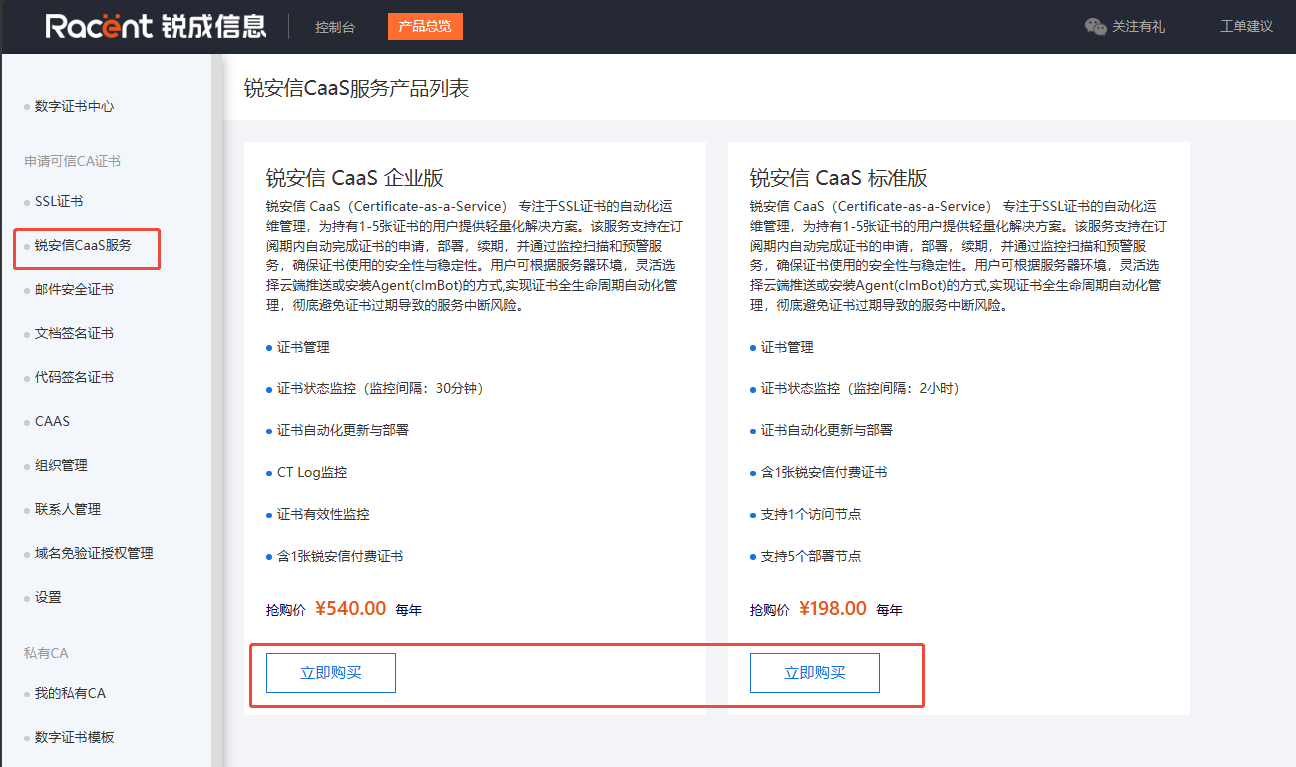The height and width of the screenshot is (767, 1296).
Task: Open 域名免验证授权管理 sidebar item
Action: pyautogui.click(x=94, y=554)
